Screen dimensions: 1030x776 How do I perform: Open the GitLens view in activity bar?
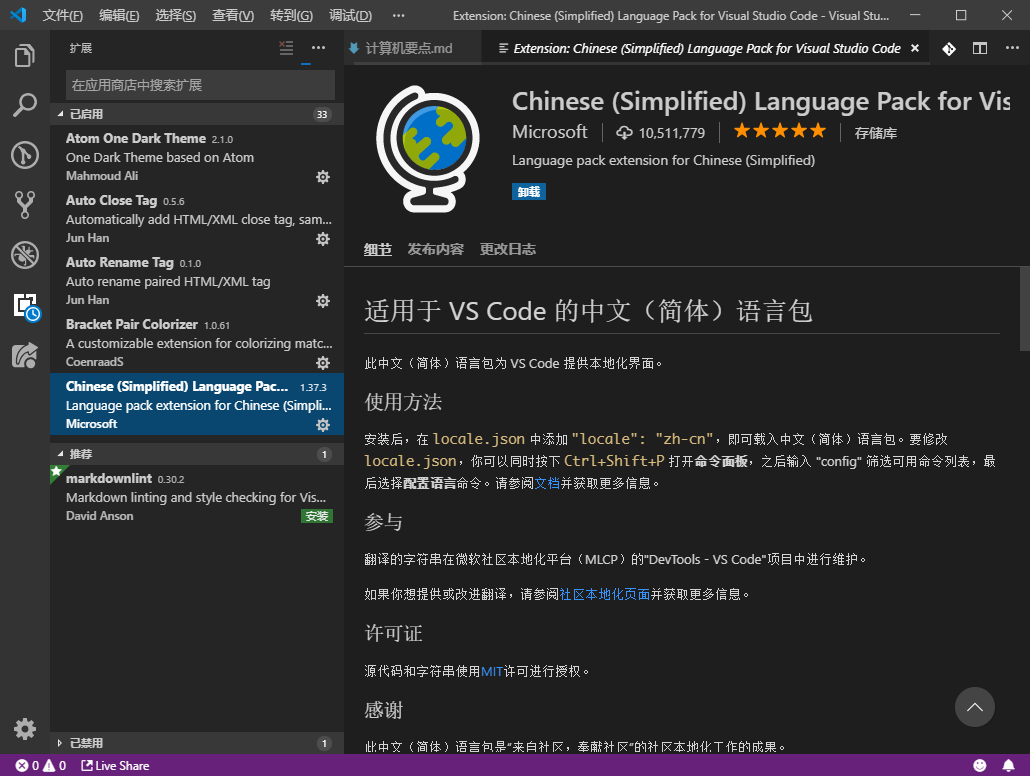25,155
